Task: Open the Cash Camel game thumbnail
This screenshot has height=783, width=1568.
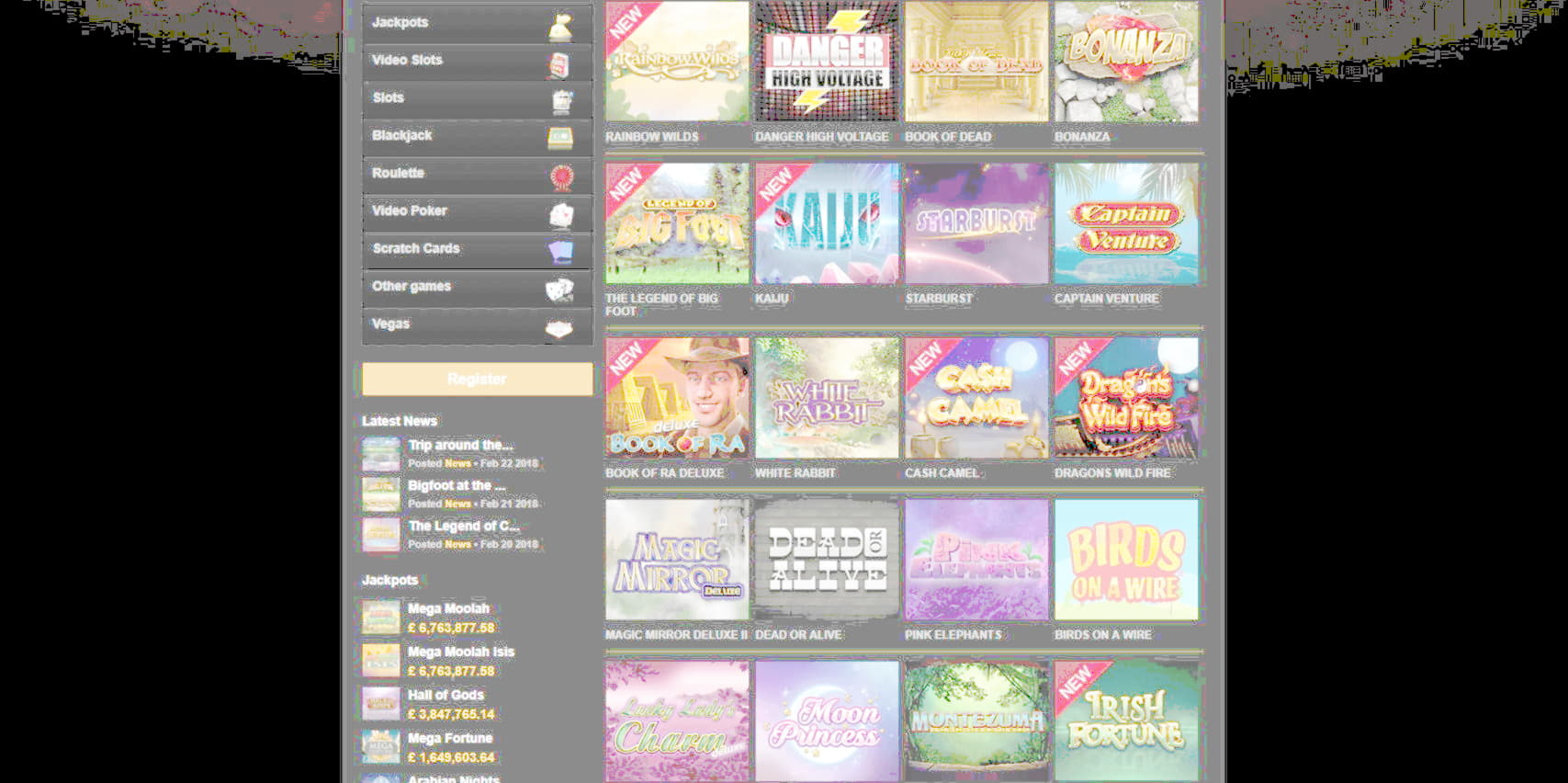Action: pyautogui.click(x=976, y=398)
